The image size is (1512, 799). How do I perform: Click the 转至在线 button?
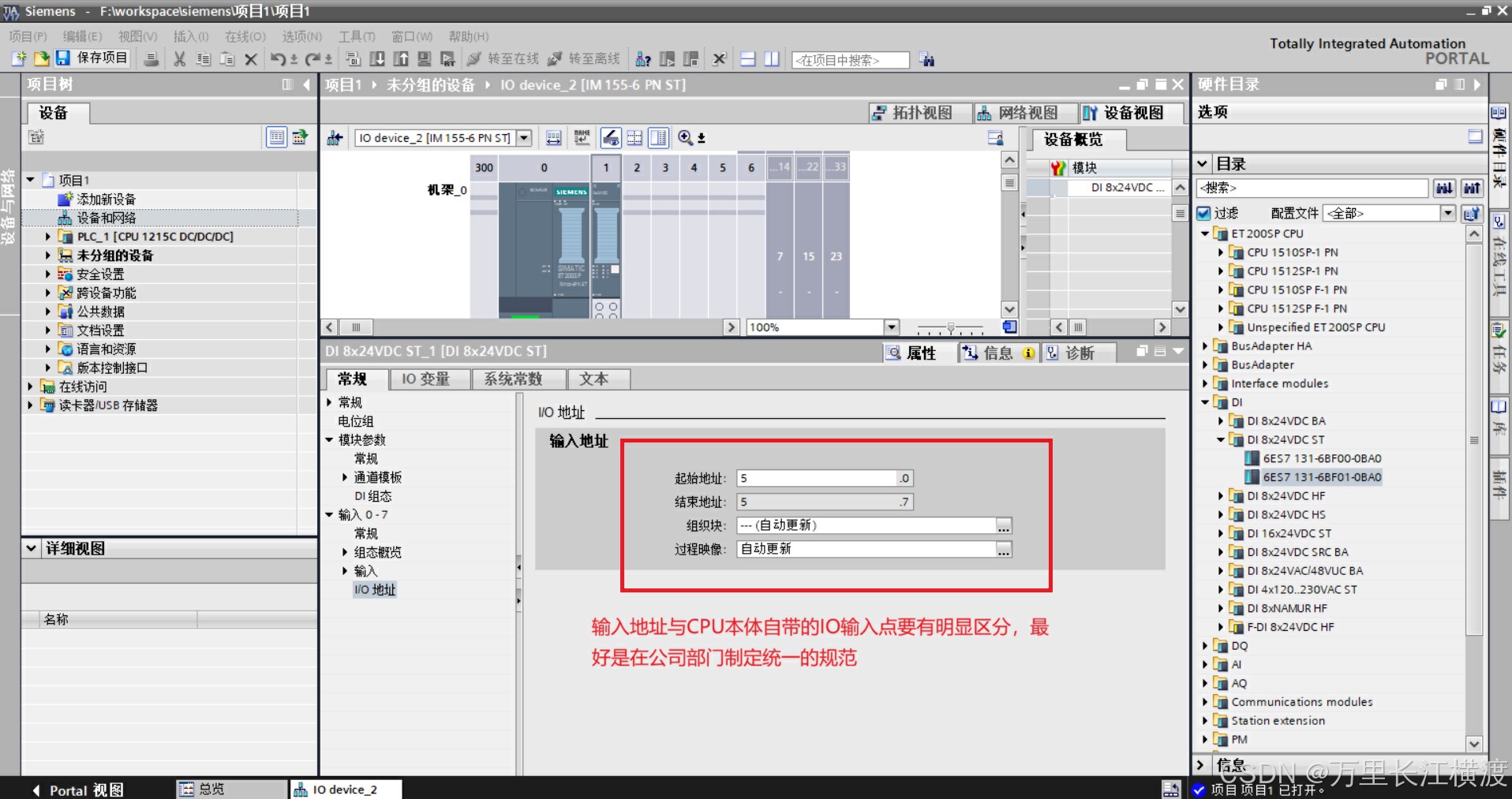pyautogui.click(x=503, y=59)
